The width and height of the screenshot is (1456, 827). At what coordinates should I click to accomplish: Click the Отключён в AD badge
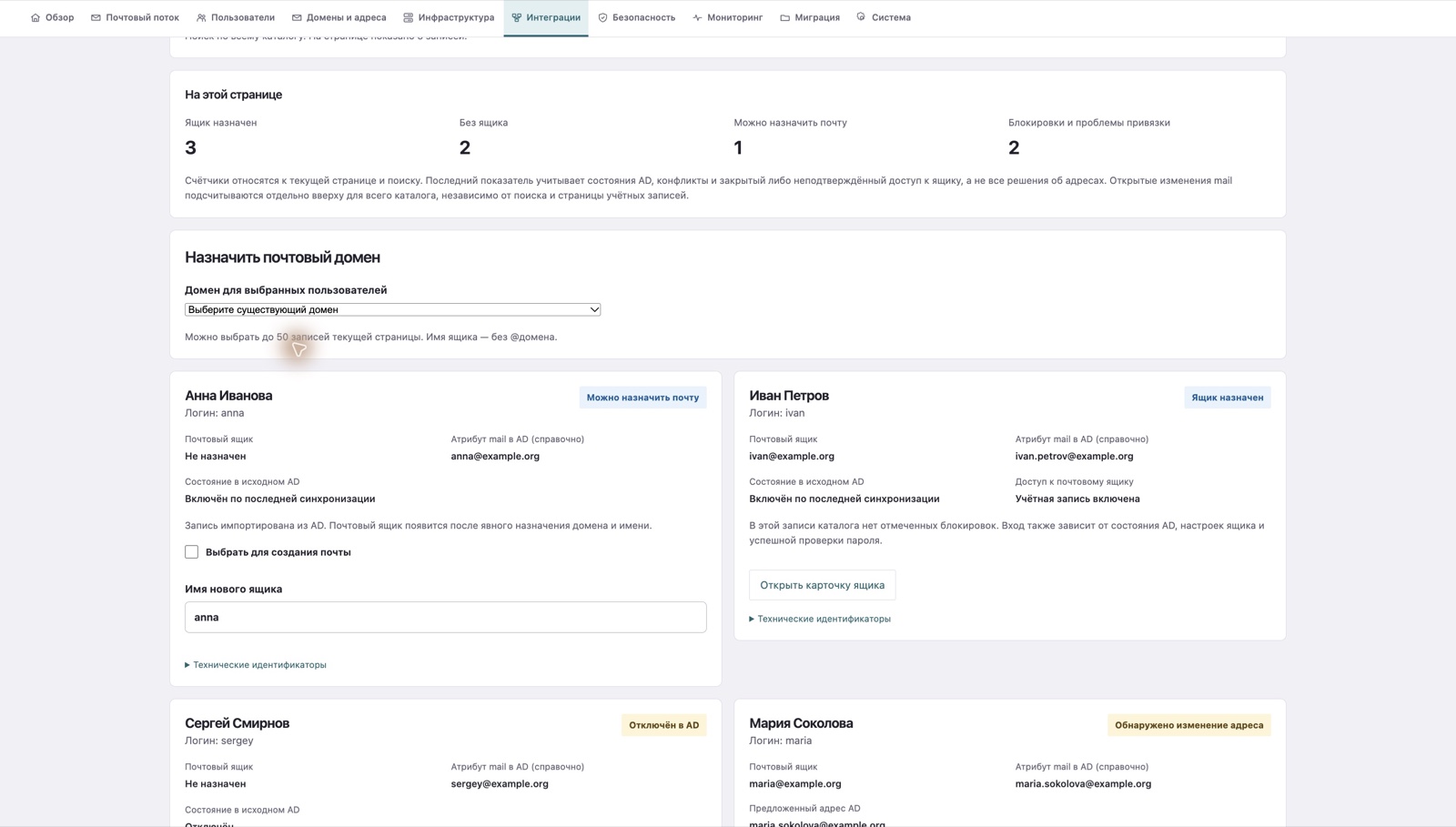(x=664, y=725)
